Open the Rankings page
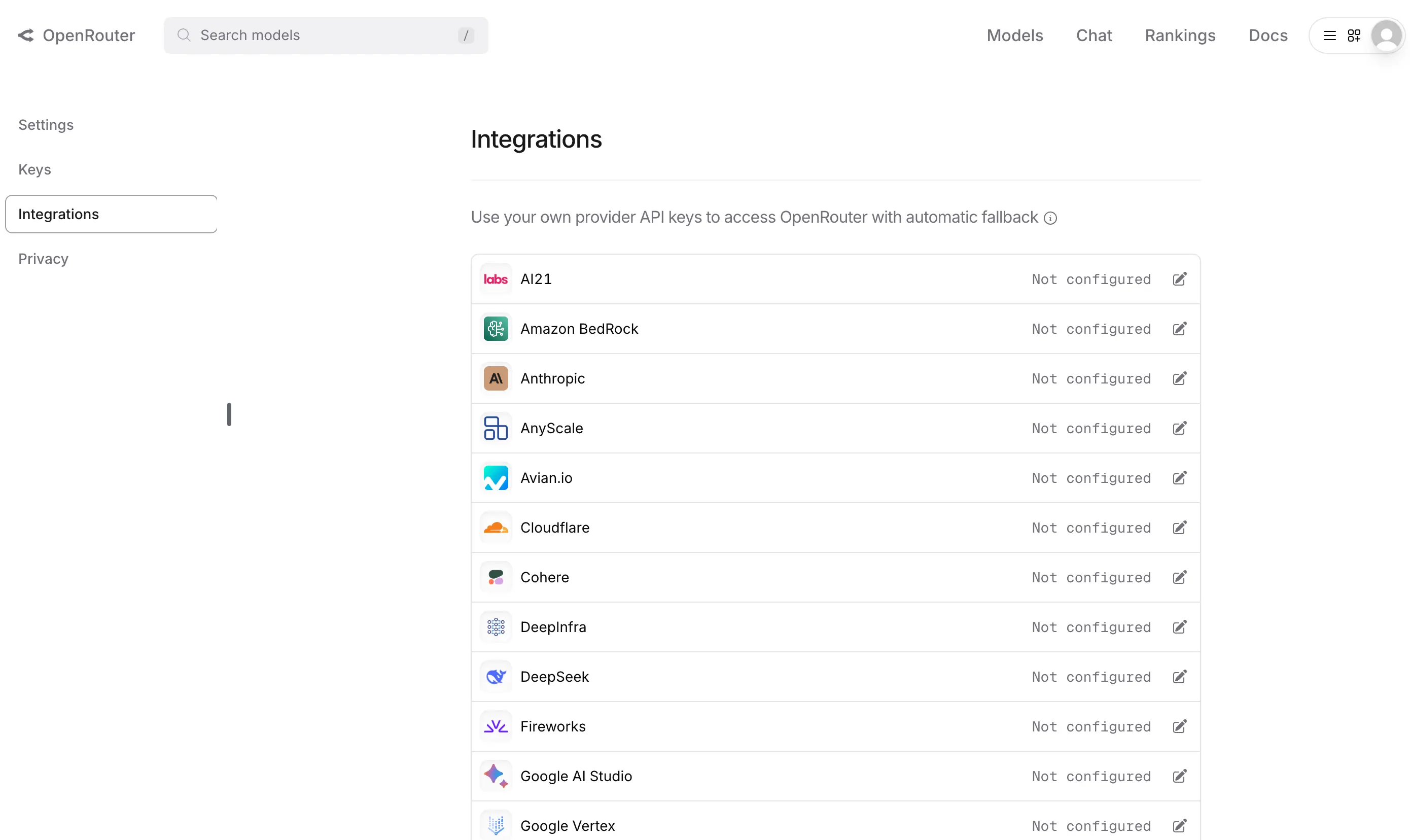The image size is (1410, 840). [x=1180, y=36]
